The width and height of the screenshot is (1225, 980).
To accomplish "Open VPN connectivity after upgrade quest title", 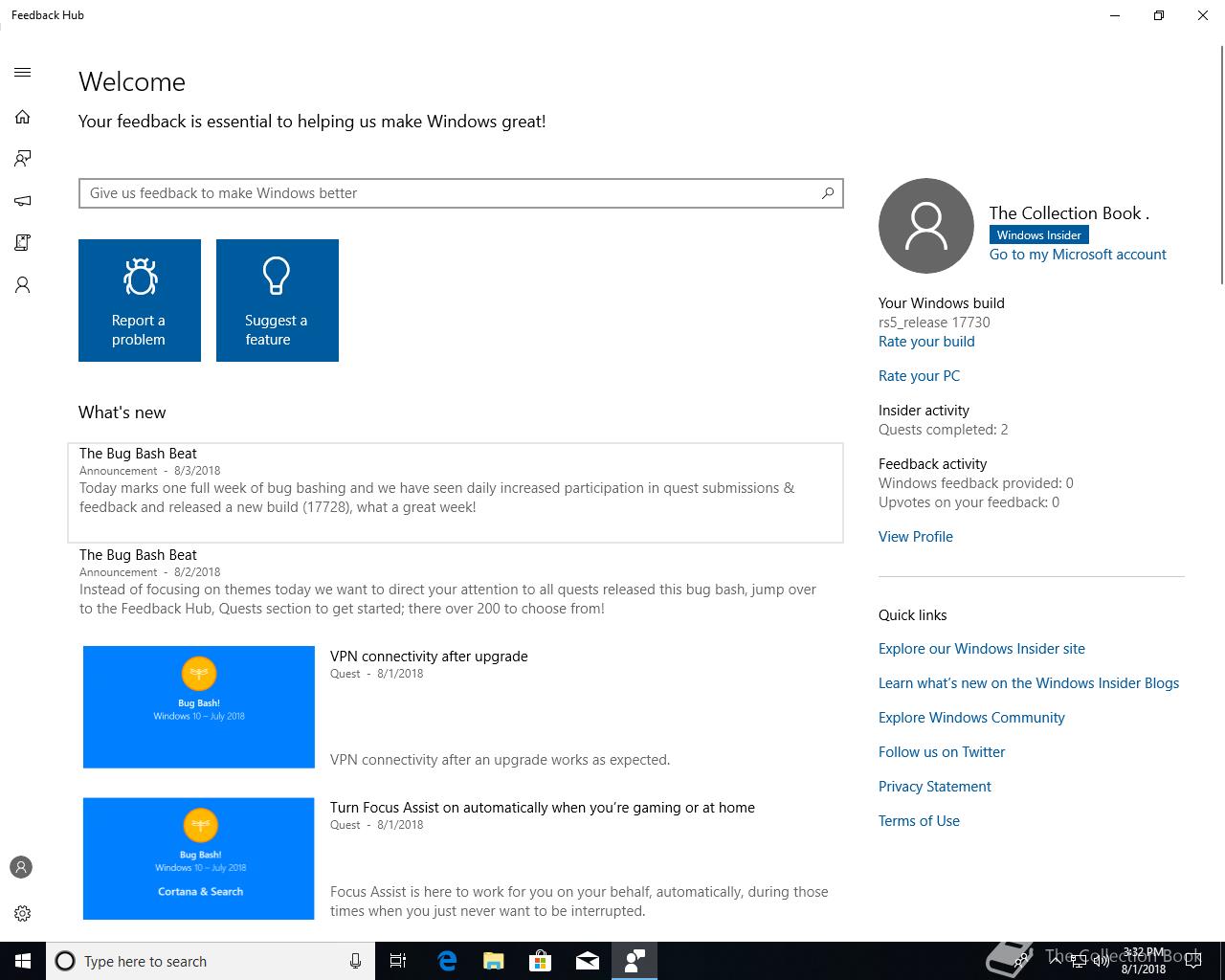I will point(429,657).
